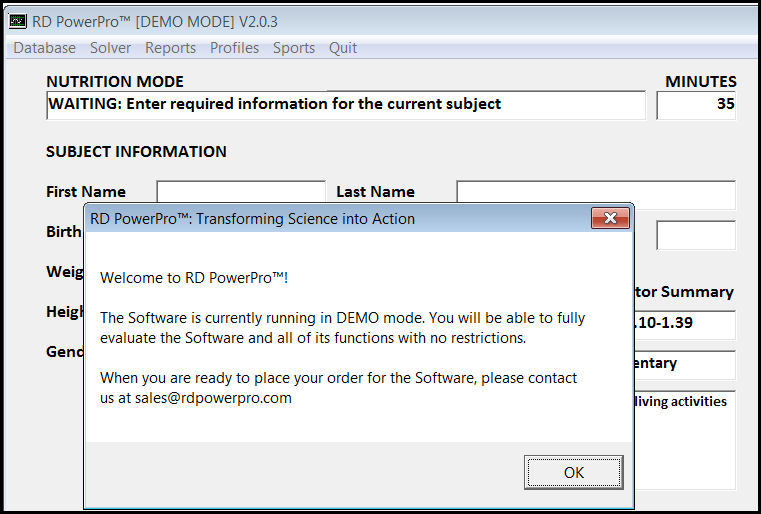Click the SUBJECT INFORMATION heading
The height and width of the screenshot is (514, 761).
[136, 151]
